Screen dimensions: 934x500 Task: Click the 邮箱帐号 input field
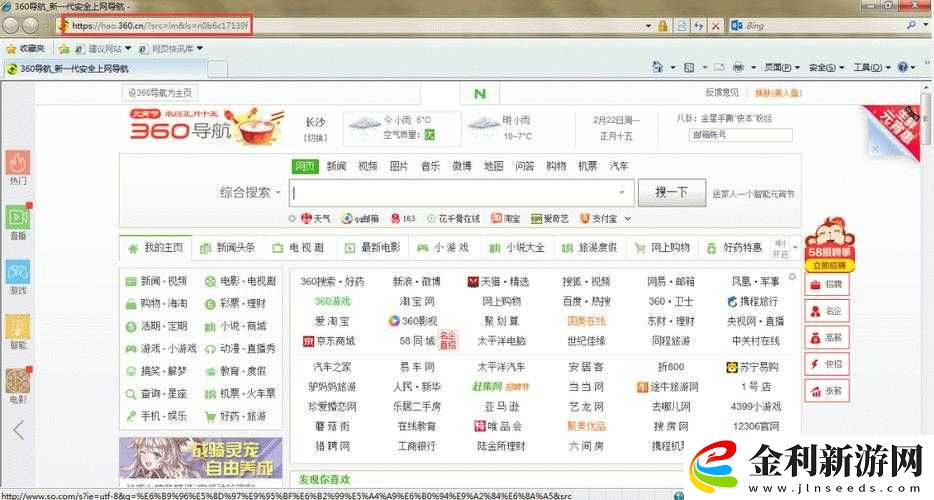[740, 135]
